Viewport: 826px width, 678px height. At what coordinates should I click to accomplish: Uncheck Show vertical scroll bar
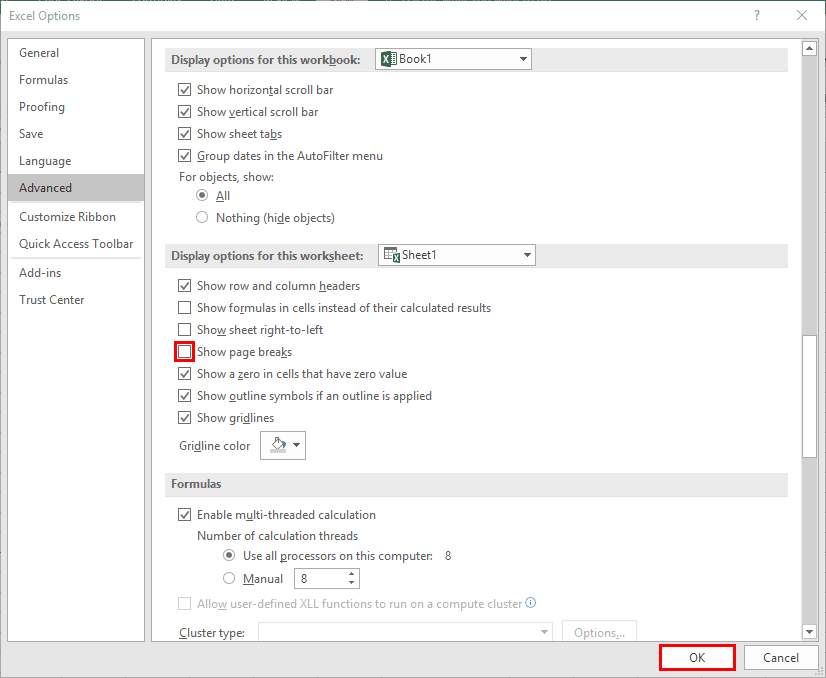[184, 112]
